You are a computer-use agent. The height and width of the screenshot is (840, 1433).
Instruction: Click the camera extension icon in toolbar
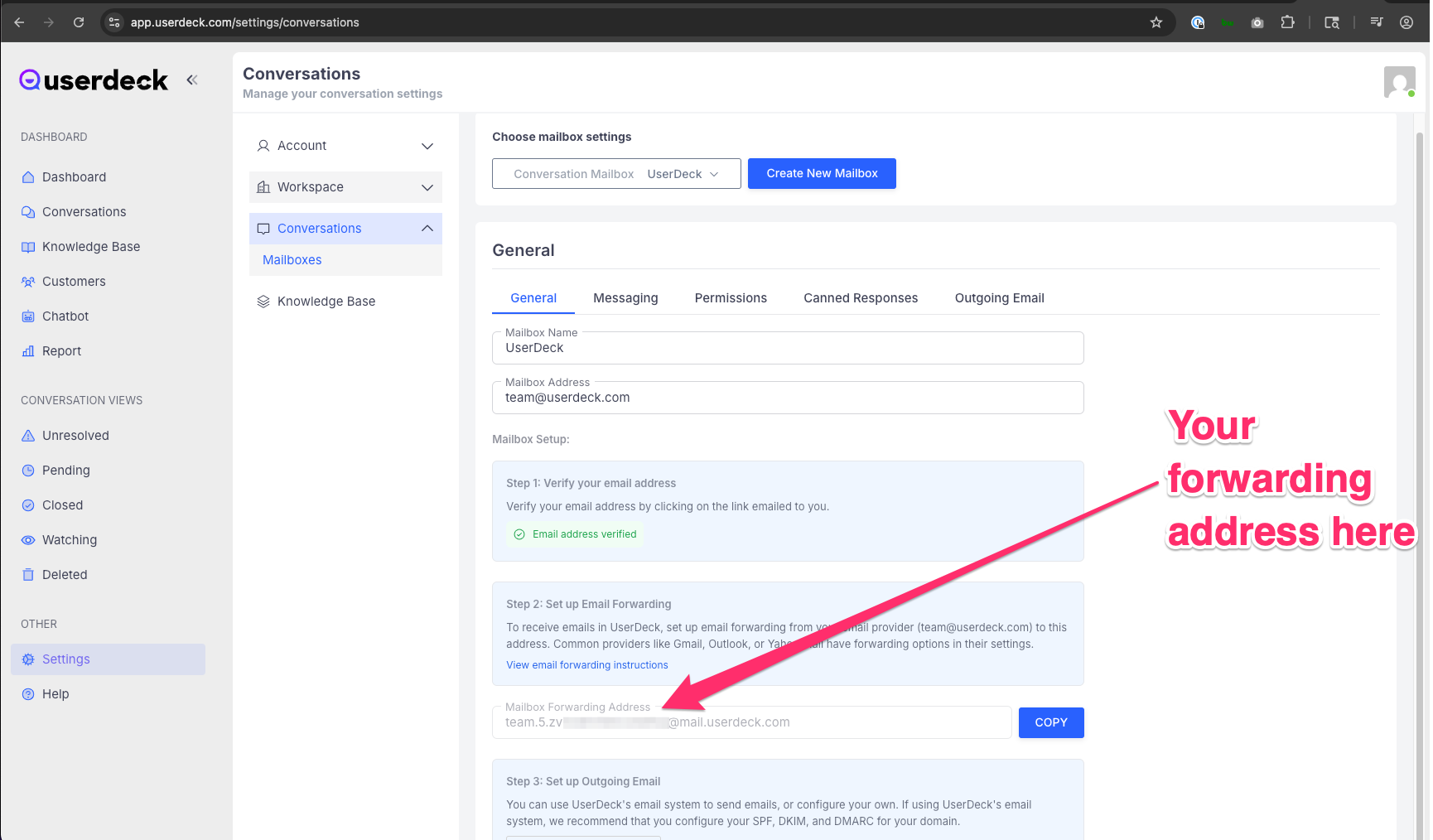point(1257,22)
